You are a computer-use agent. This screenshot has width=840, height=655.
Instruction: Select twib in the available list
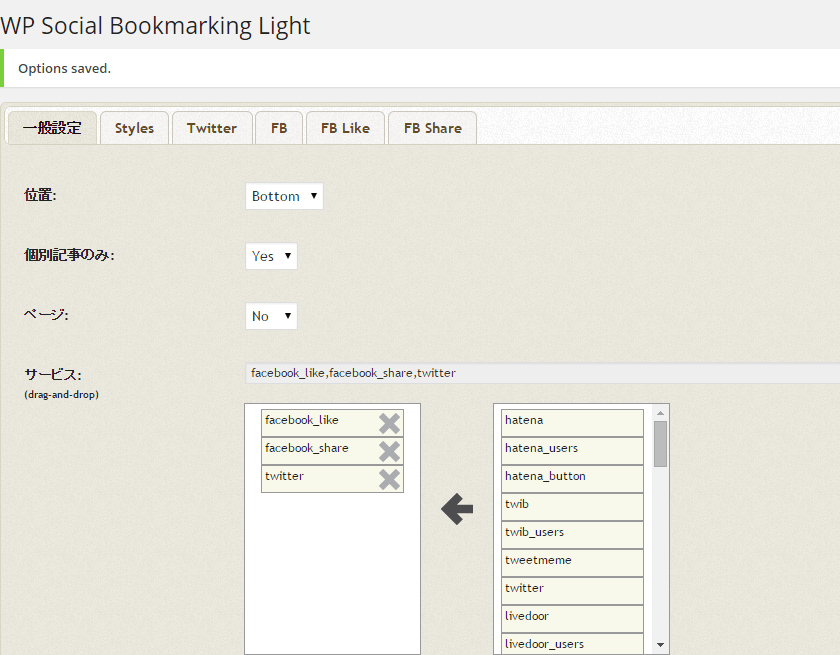pyautogui.click(x=572, y=507)
